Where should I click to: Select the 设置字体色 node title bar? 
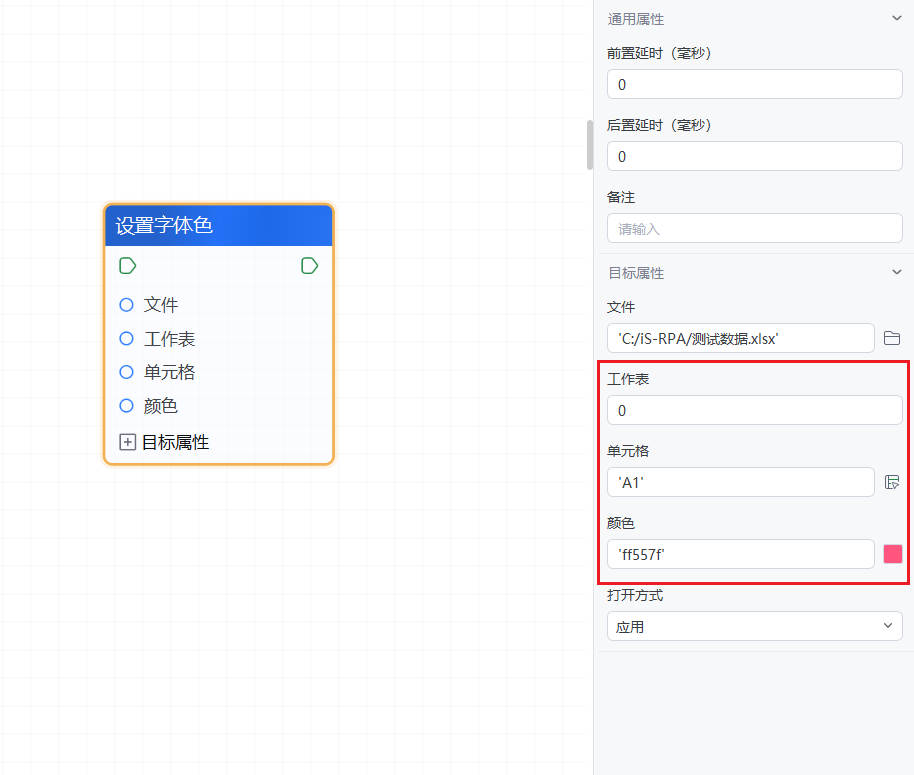pyautogui.click(x=218, y=226)
